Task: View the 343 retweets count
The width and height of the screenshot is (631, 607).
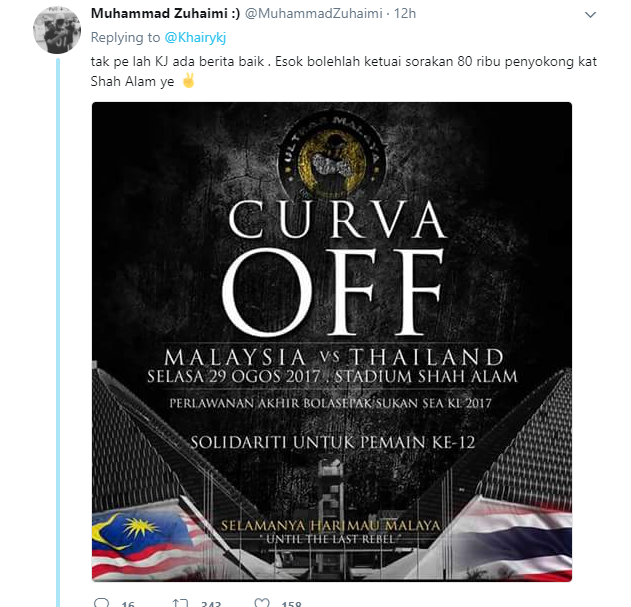Action: (x=211, y=603)
